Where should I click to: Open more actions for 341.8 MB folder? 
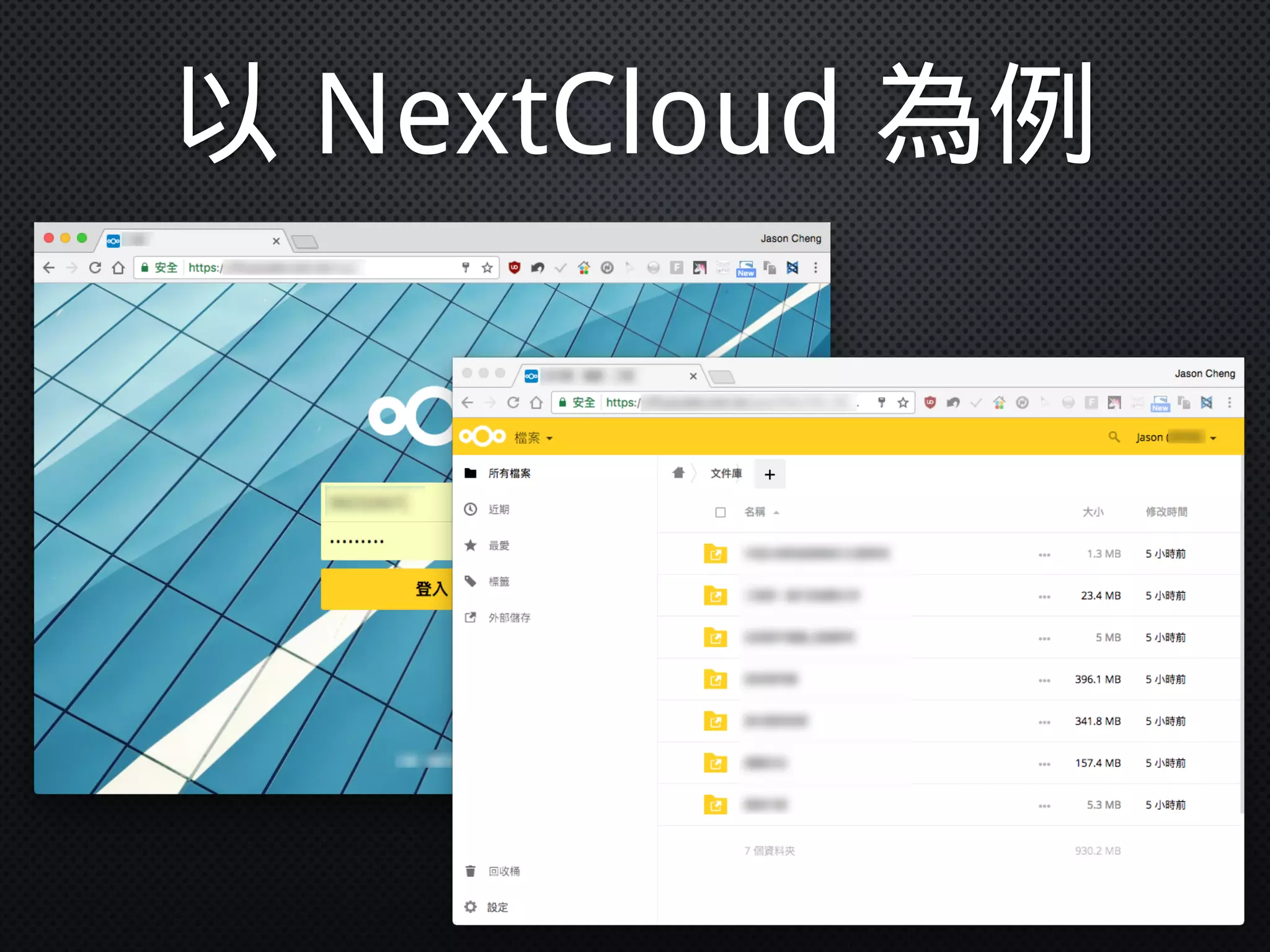click(x=1044, y=722)
